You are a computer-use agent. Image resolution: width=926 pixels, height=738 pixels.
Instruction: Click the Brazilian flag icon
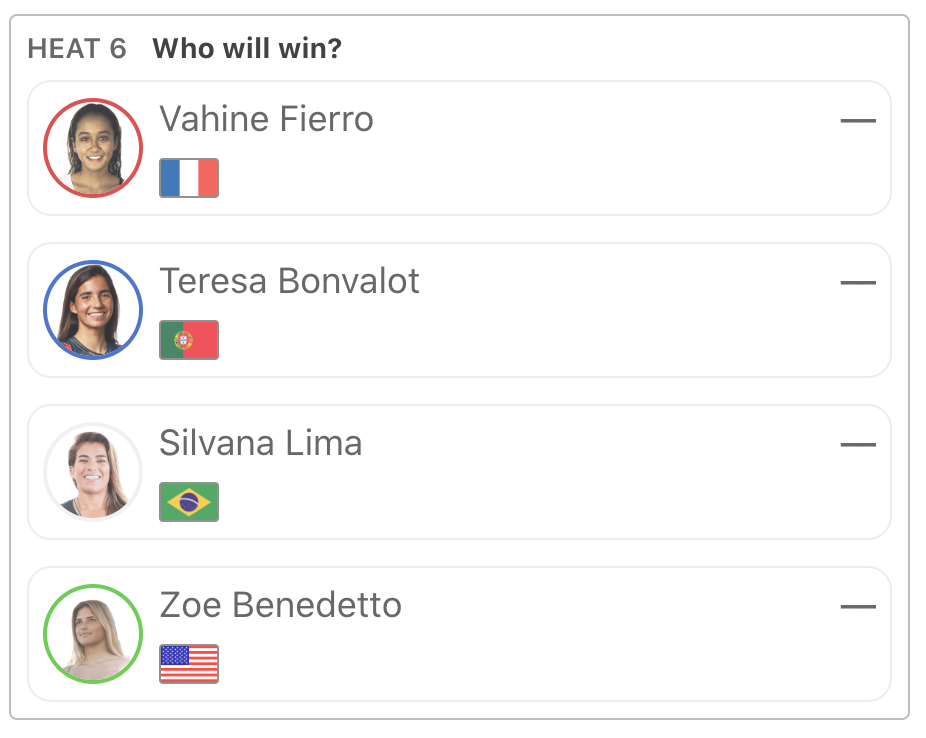(189, 502)
